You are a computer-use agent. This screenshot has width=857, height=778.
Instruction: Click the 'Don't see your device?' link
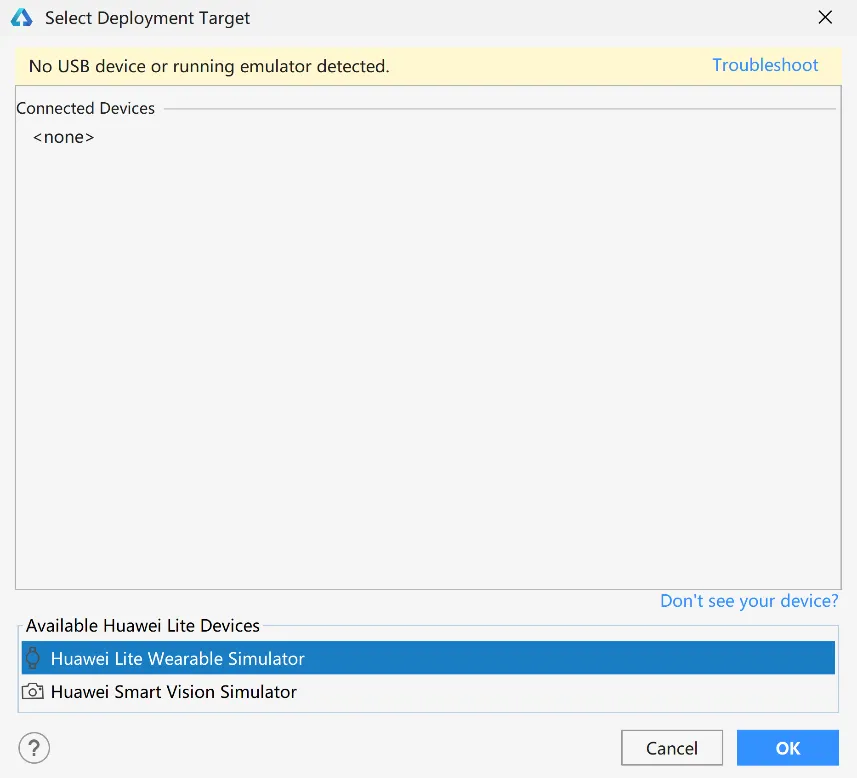coord(749,601)
